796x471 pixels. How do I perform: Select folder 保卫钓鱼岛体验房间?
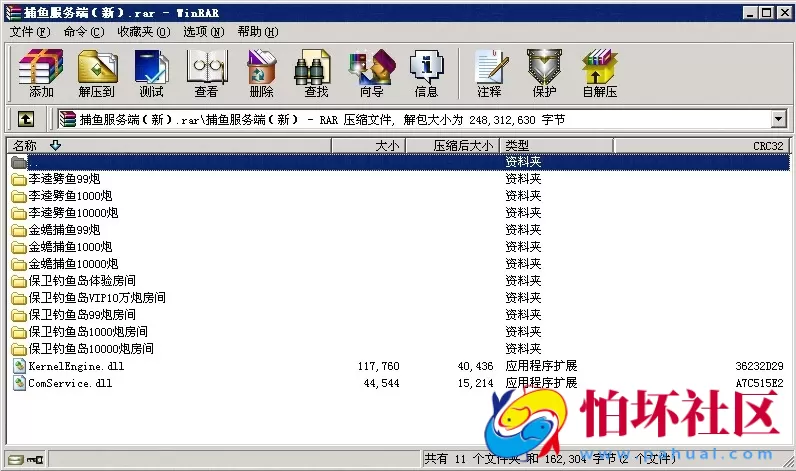pos(82,281)
